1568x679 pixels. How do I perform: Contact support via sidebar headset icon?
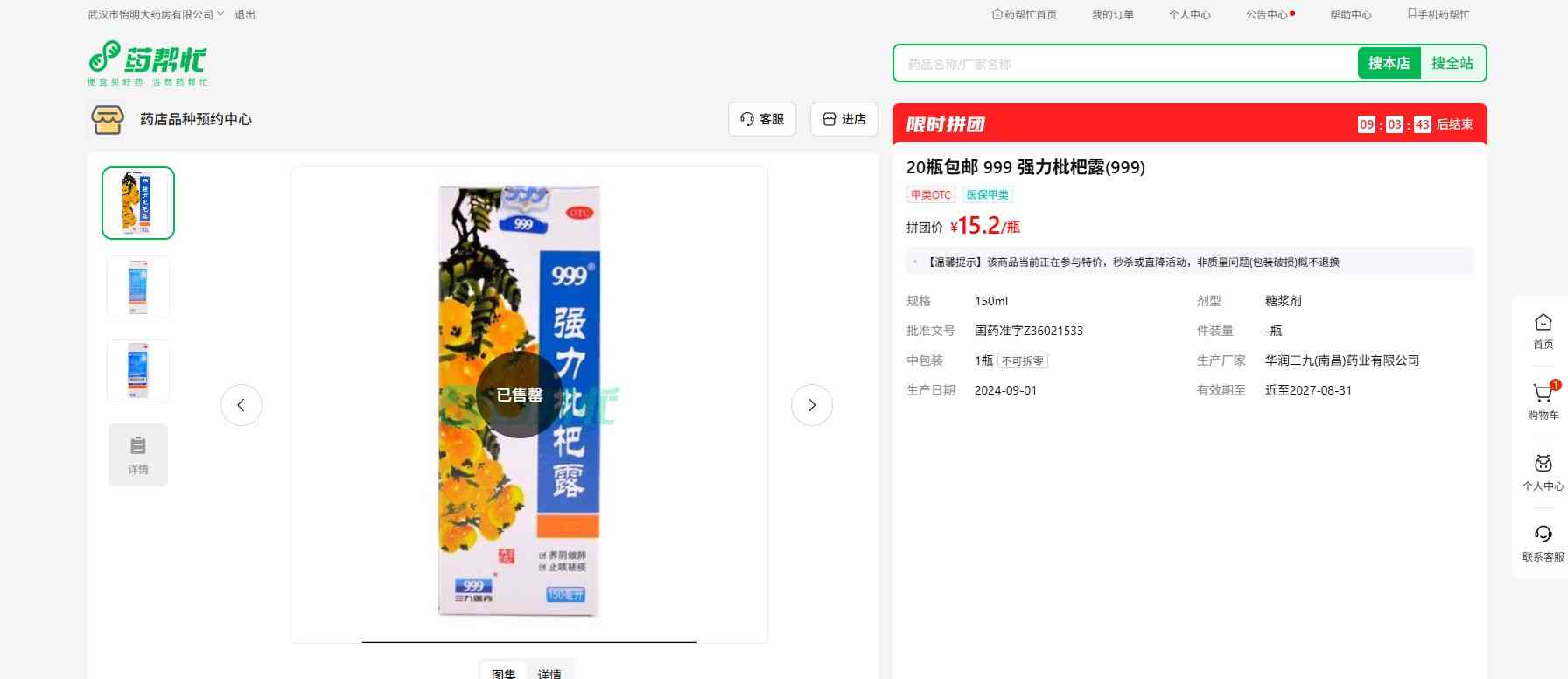click(1543, 534)
